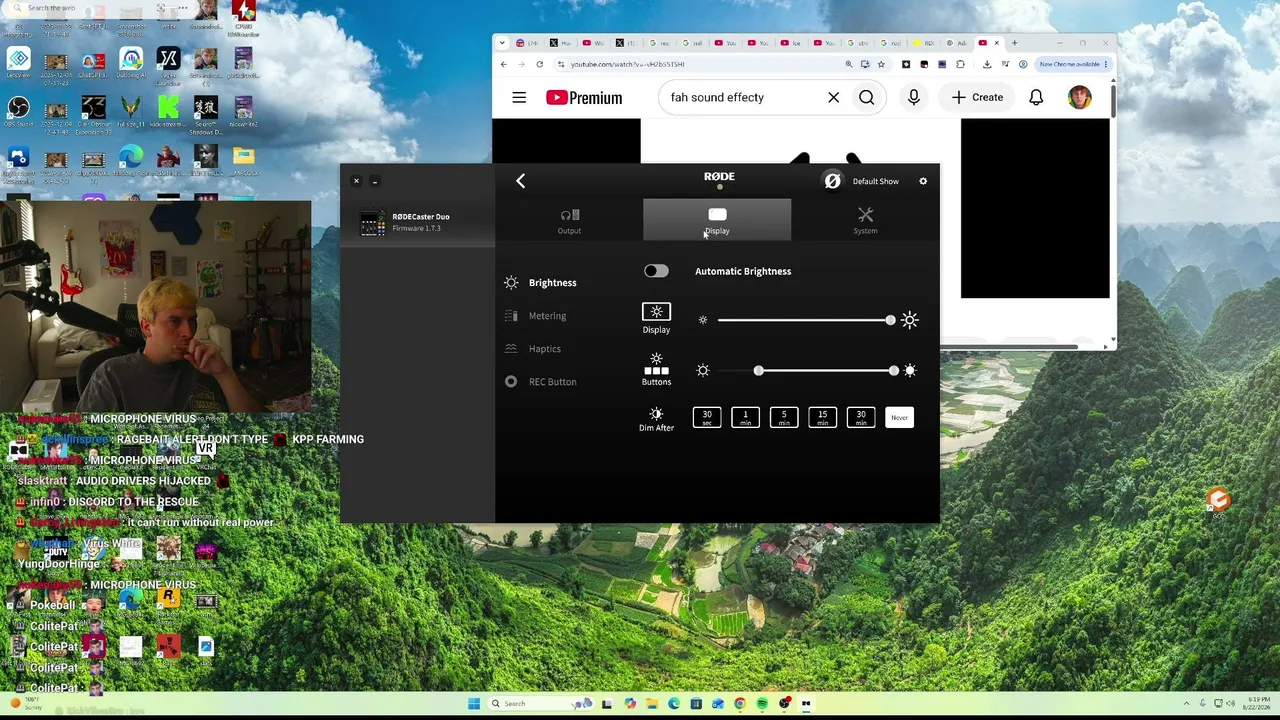This screenshot has width=1280, height=720.
Task: Open the Metering section
Action: pyautogui.click(x=536, y=316)
